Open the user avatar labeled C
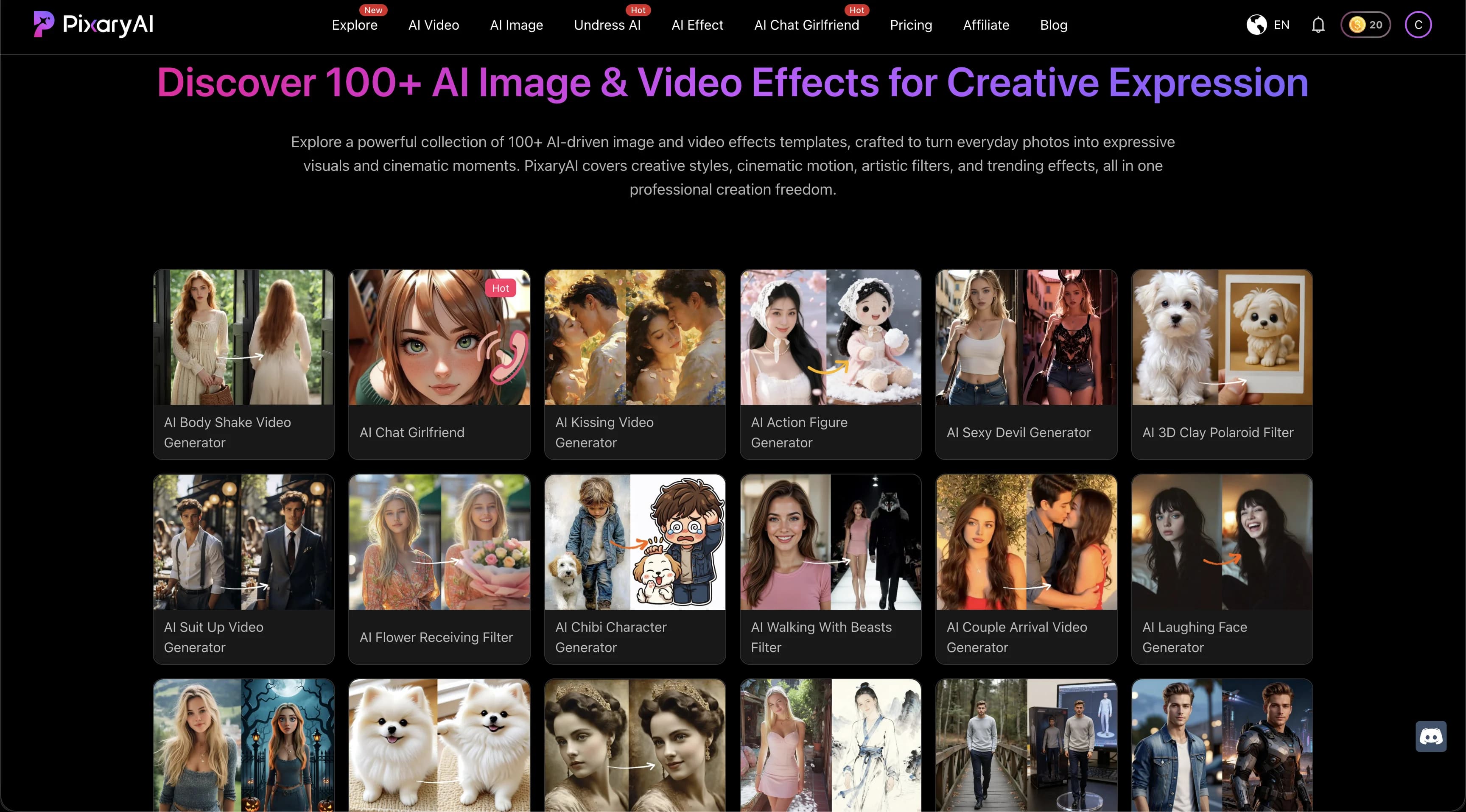Screen dimensions: 1466x812 pos(1418,25)
